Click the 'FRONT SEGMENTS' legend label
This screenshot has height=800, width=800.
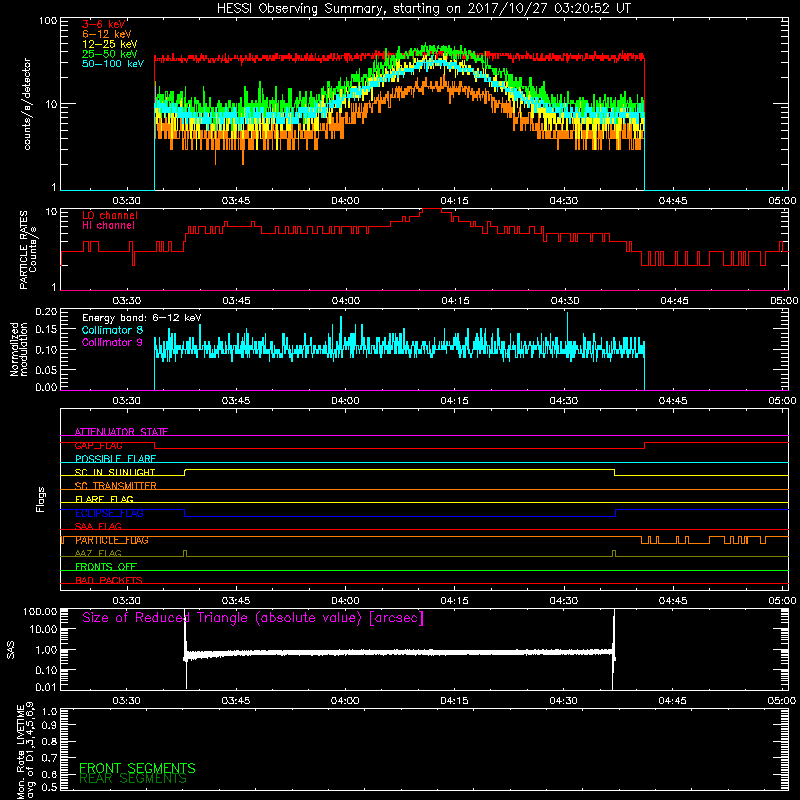pos(137,768)
